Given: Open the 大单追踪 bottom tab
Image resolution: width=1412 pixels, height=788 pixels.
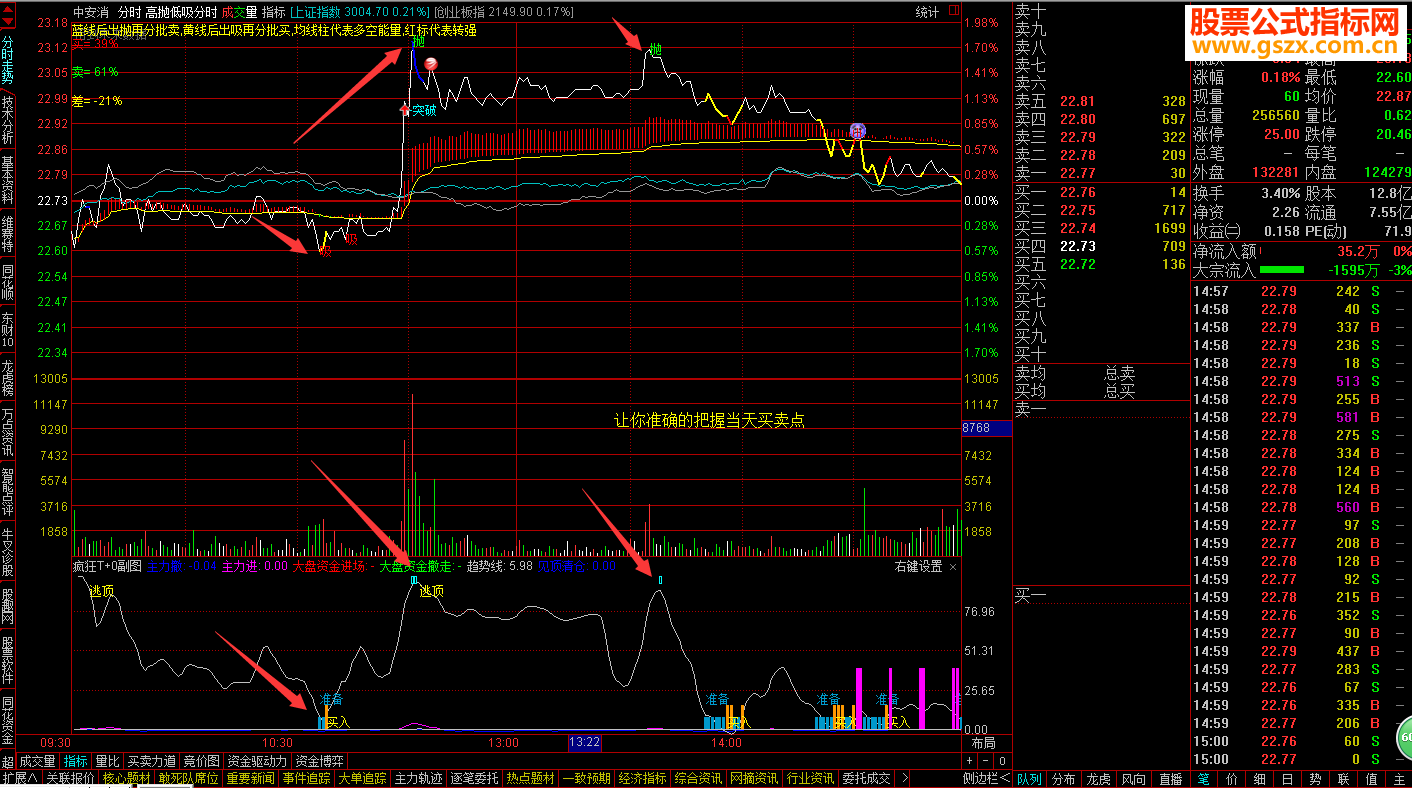Looking at the screenshot, I should (x=363, y=778).
